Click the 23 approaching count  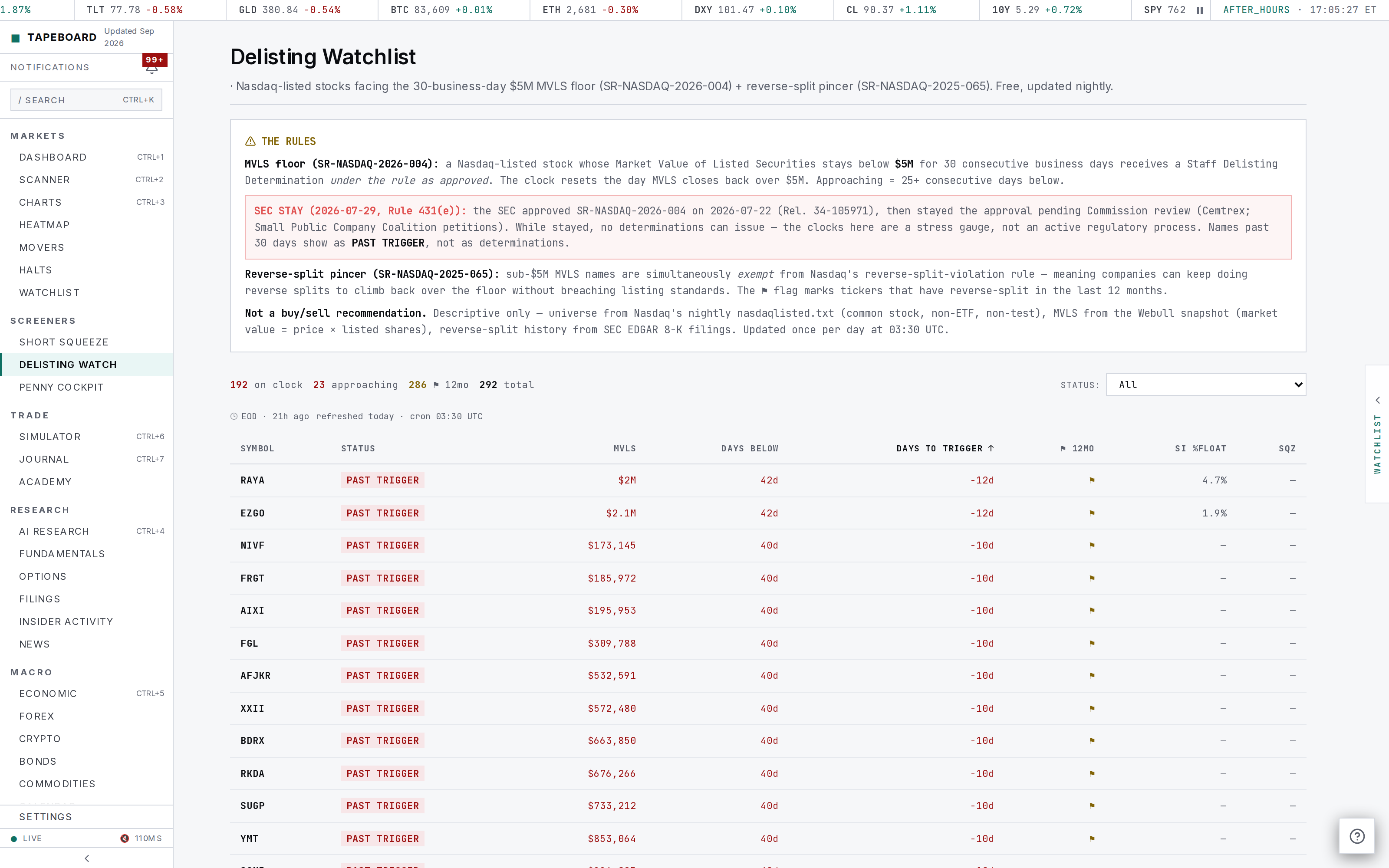click(355, 385)
